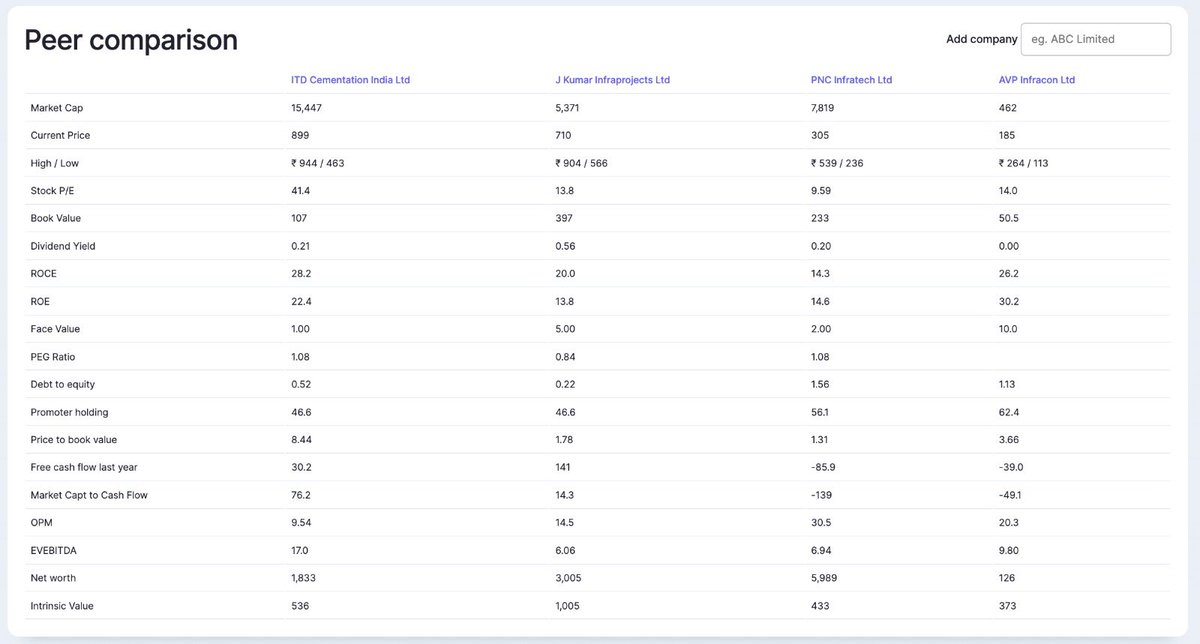The height and width of the screenshot is (644, 1200).
Task: Click dividend yield value 0.56
Action: click(565, 246)
